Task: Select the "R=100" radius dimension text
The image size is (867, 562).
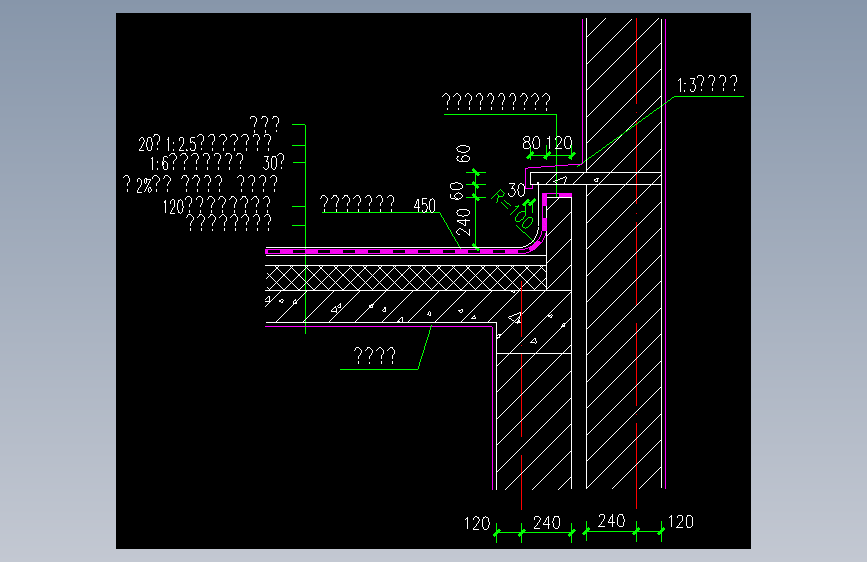Action: [513, 209]
